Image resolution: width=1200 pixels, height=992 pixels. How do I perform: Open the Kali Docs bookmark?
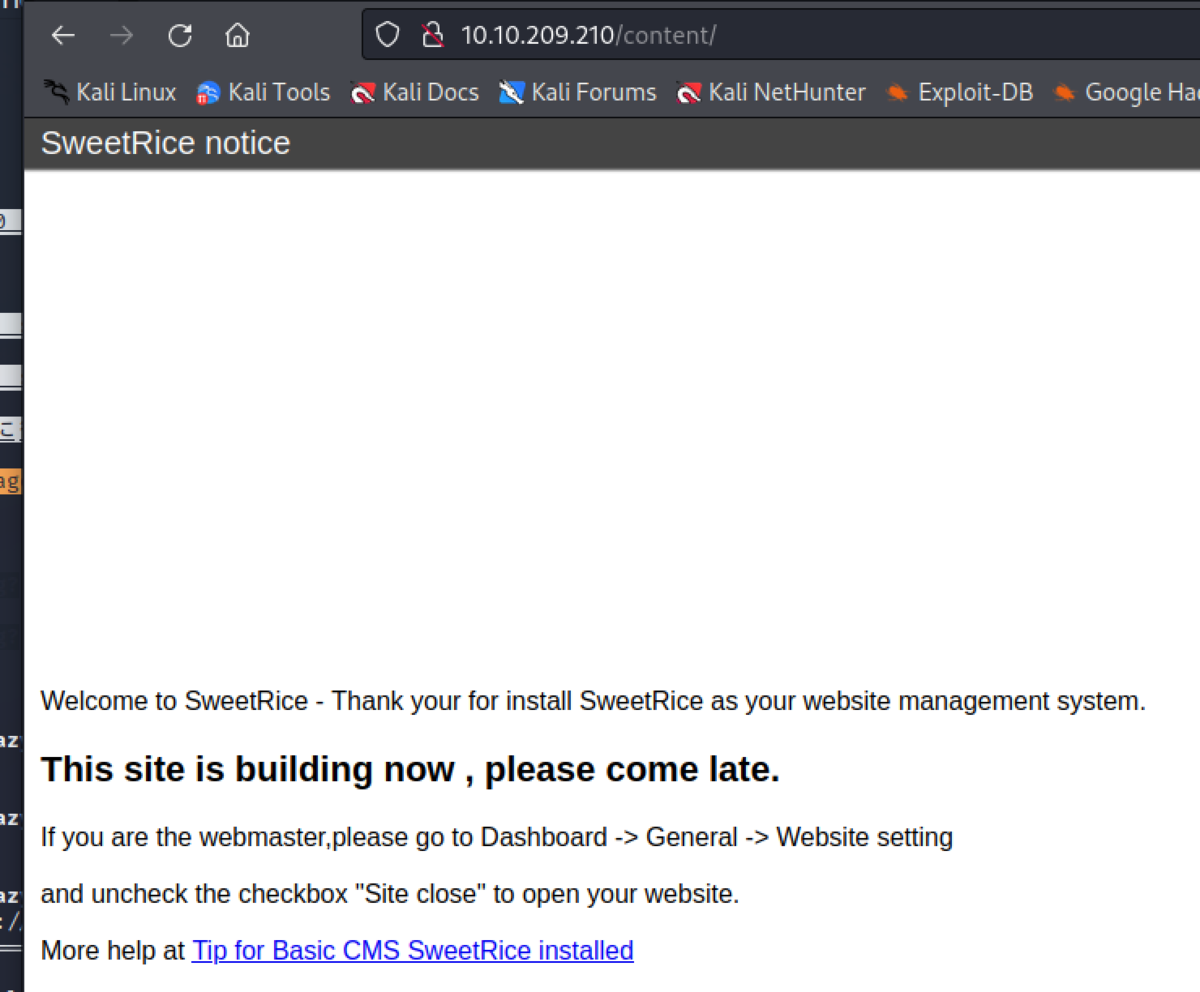pos(414,92)
